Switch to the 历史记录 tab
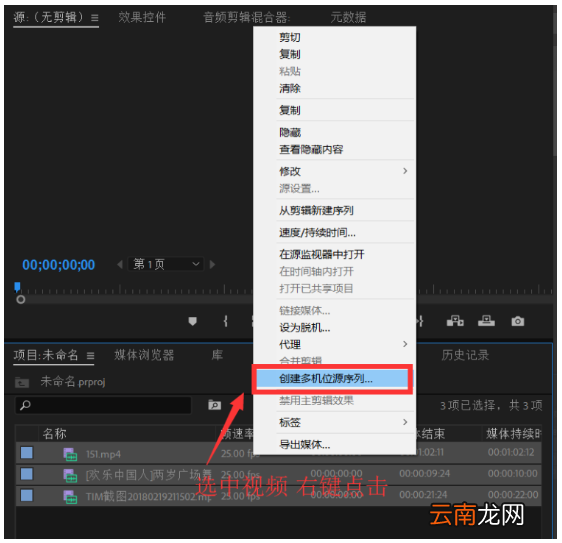Viewport: 562px width, 543px height. coord(465,355)
